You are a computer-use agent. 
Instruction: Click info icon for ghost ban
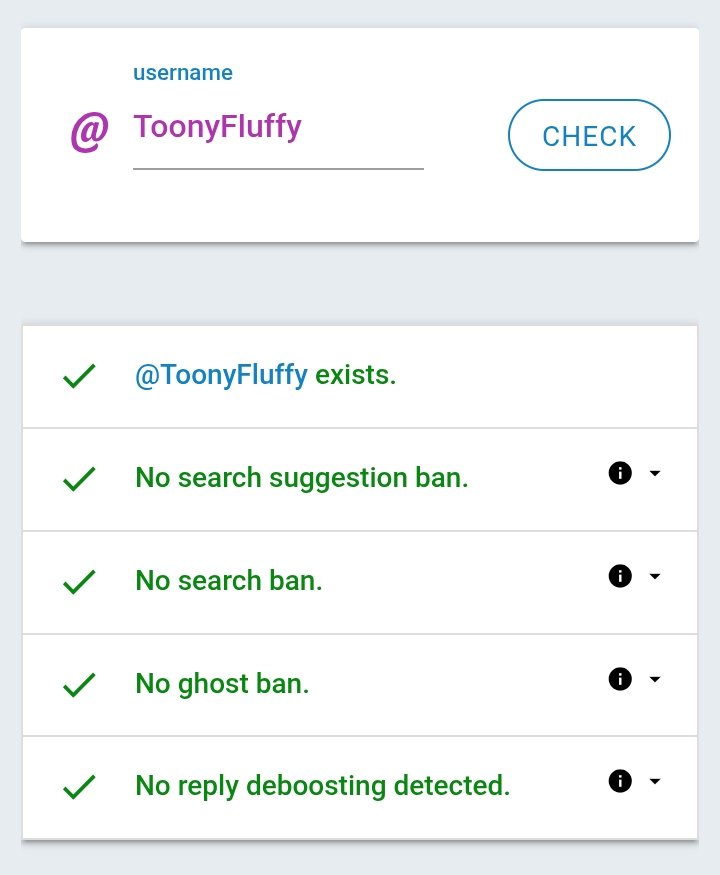(620, 679)
